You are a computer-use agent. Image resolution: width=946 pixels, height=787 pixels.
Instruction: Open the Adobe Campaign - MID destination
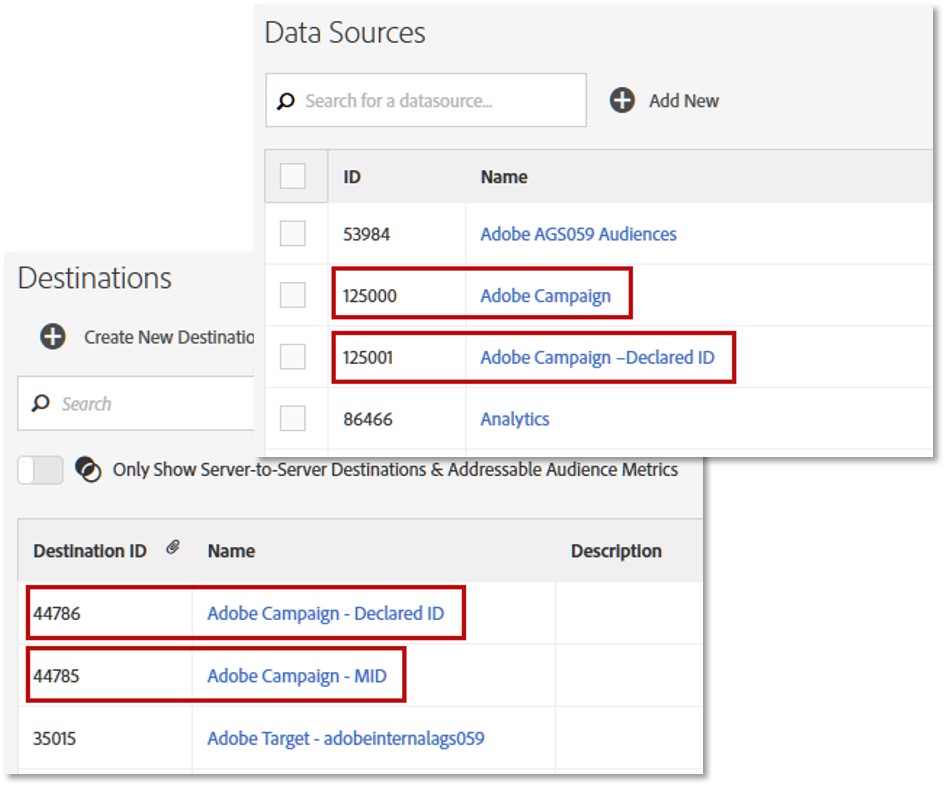pyautogui.click(x=297, y=676)
